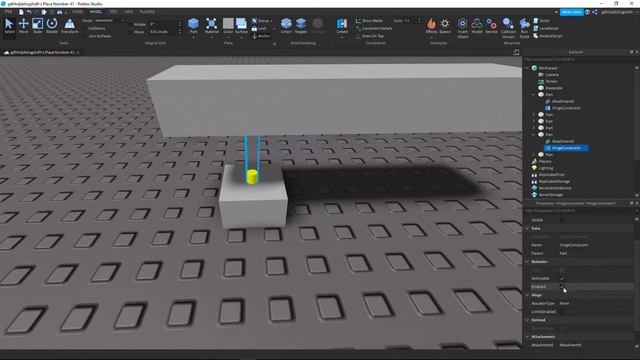
Task: Collapse the Attachments properties section
Action: [527, 337]
